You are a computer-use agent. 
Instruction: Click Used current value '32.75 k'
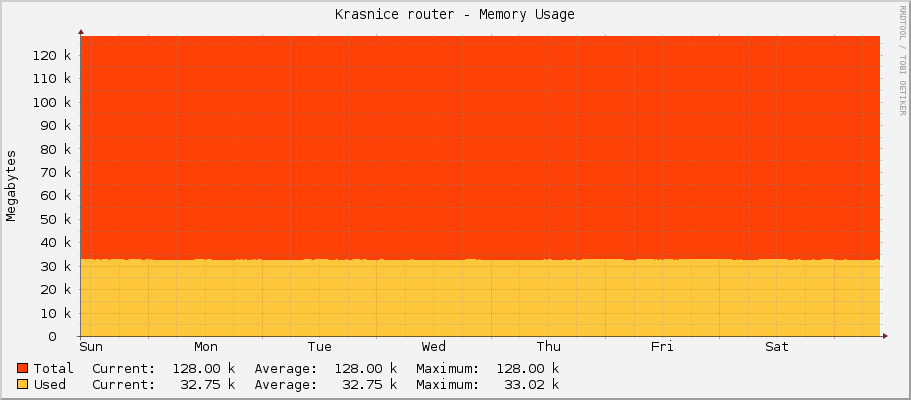tap(208, 385)
